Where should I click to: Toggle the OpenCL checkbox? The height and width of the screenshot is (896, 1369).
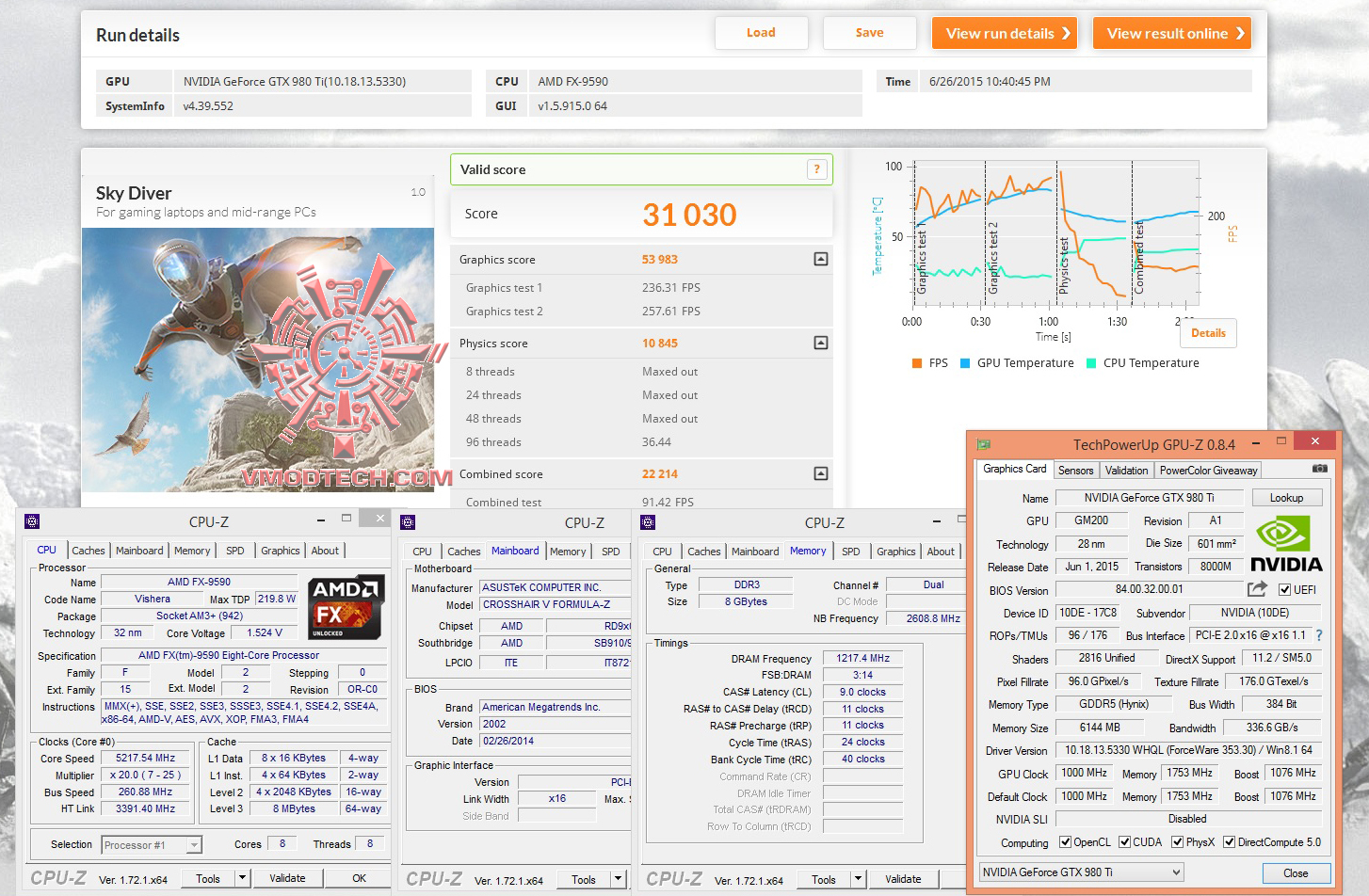point(1065,842)
